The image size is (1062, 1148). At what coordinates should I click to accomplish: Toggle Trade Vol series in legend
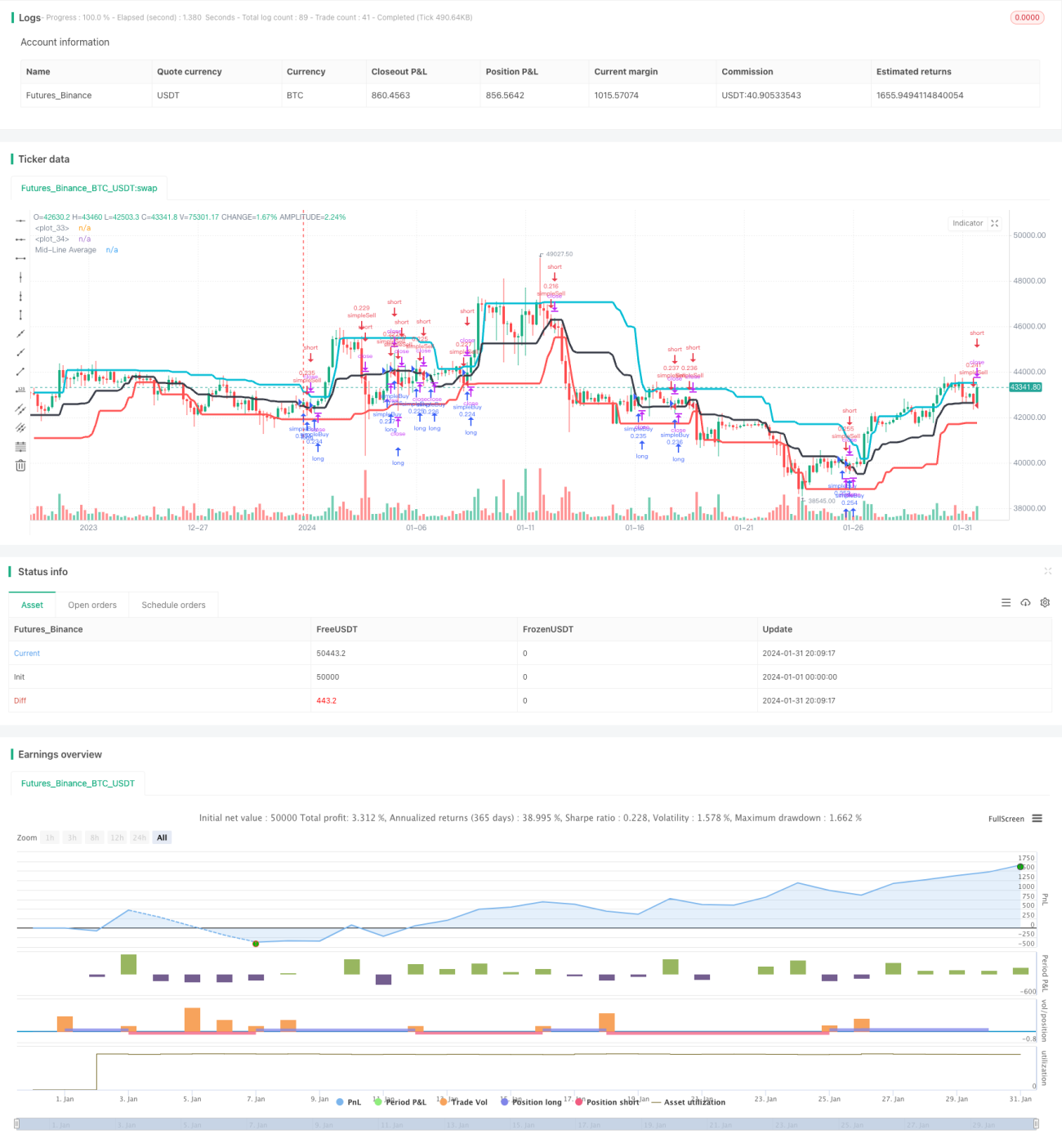[x=463, y=1102]
